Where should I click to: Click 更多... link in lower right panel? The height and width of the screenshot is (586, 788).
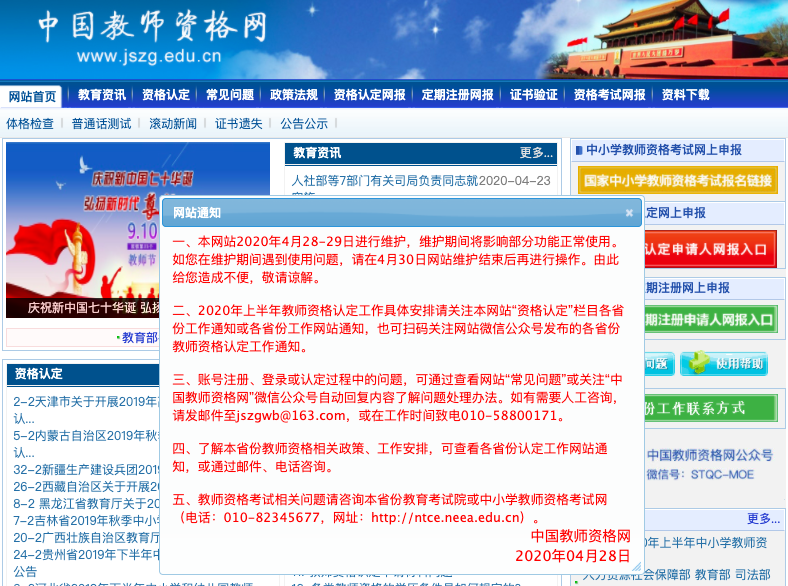[x=763, y=519]
